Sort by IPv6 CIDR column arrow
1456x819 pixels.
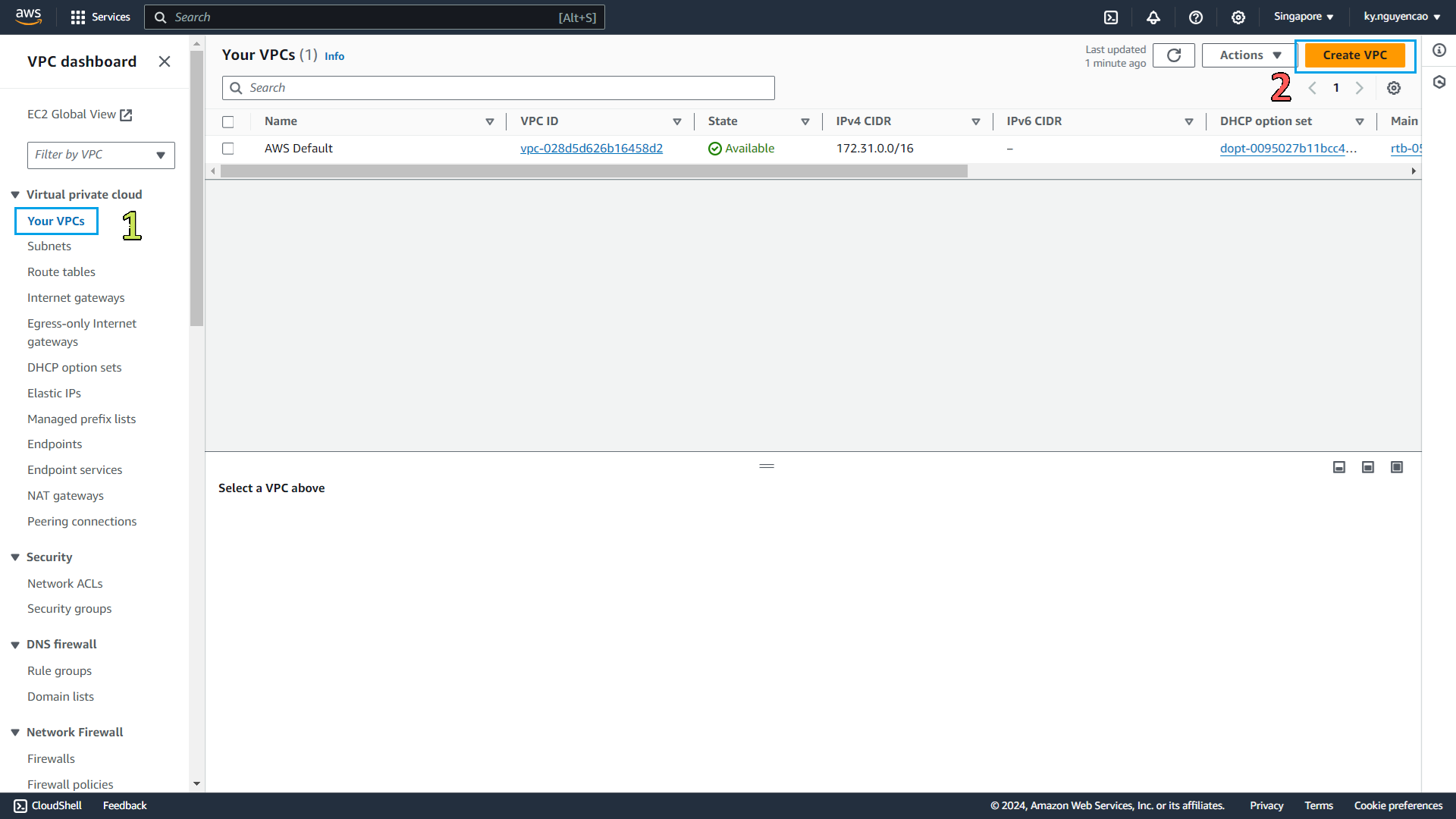(x=1189, y=121)
